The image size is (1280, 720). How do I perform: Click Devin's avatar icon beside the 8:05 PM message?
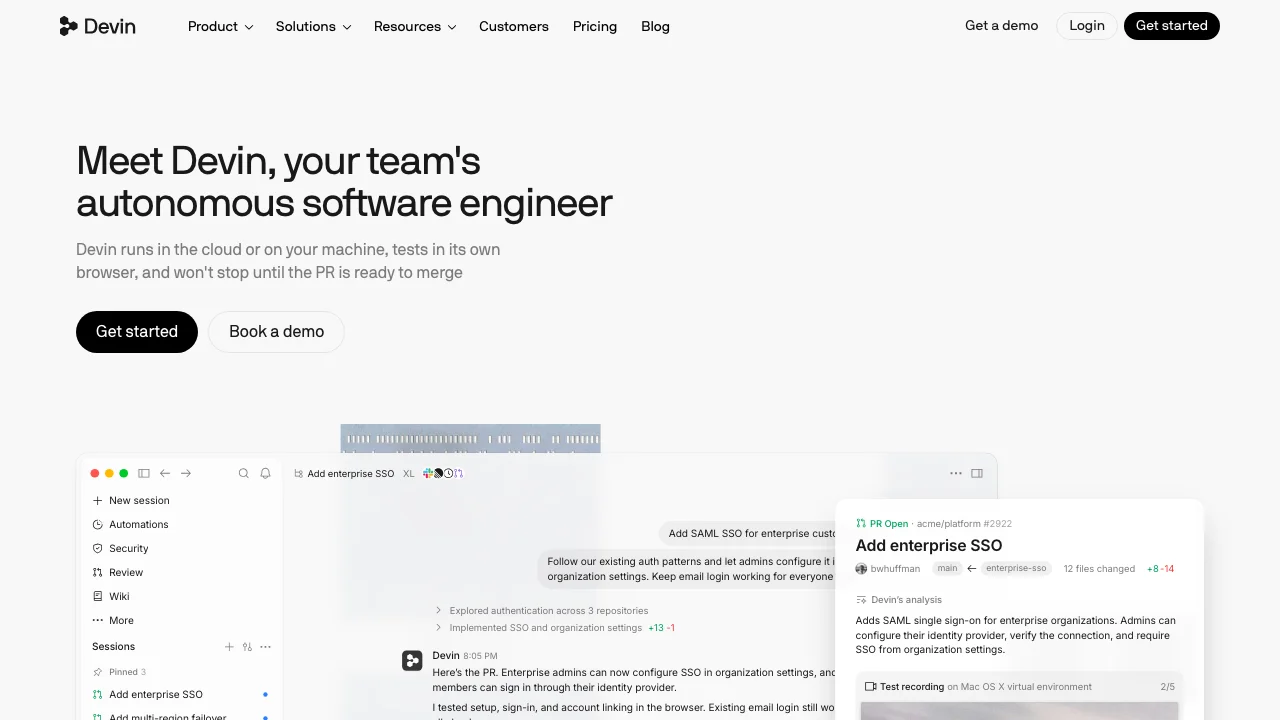[x=412, y=660]
